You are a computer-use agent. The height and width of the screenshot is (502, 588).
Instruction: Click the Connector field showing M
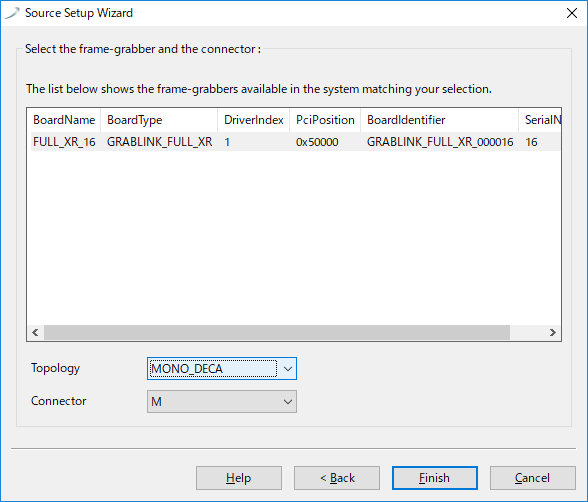pos(222,402)
